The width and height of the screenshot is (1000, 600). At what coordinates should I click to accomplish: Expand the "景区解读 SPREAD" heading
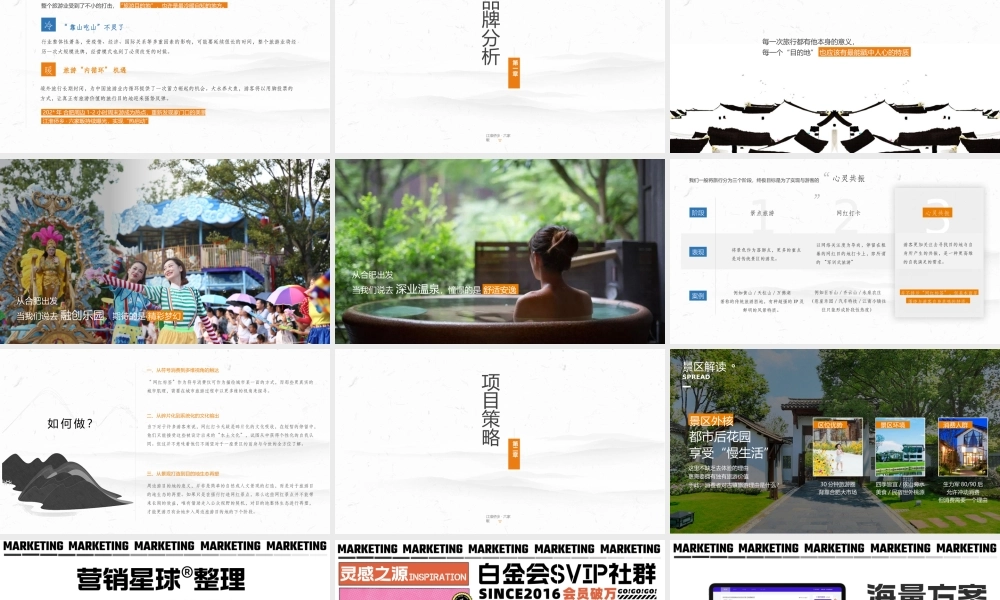(x=704, y=368)
